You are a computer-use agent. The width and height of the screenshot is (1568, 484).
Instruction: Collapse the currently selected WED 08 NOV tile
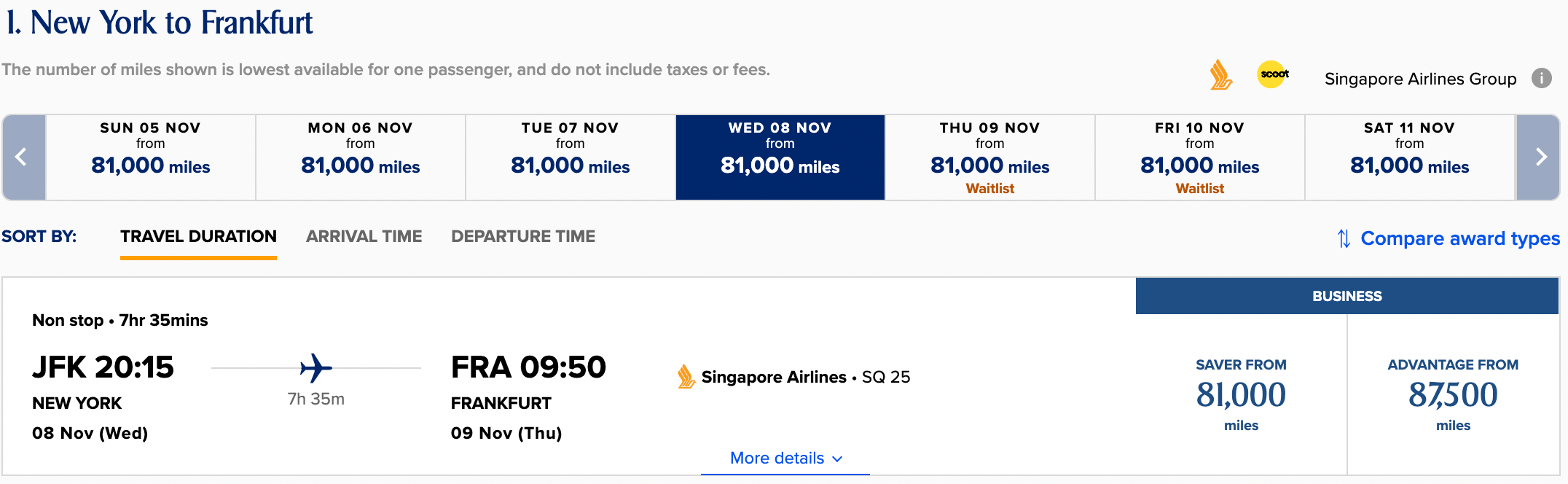click(780, 157)
